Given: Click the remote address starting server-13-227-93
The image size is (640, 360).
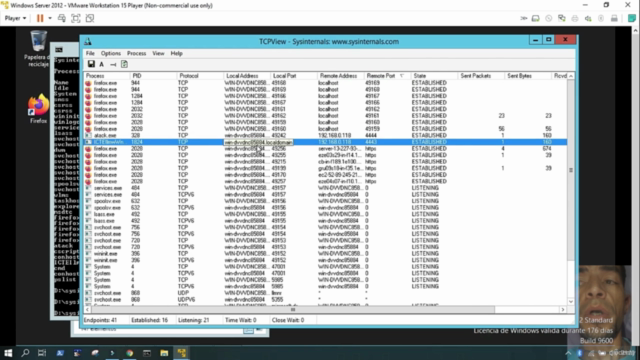Looking at the screenshot, I should [x=340, y=149].
